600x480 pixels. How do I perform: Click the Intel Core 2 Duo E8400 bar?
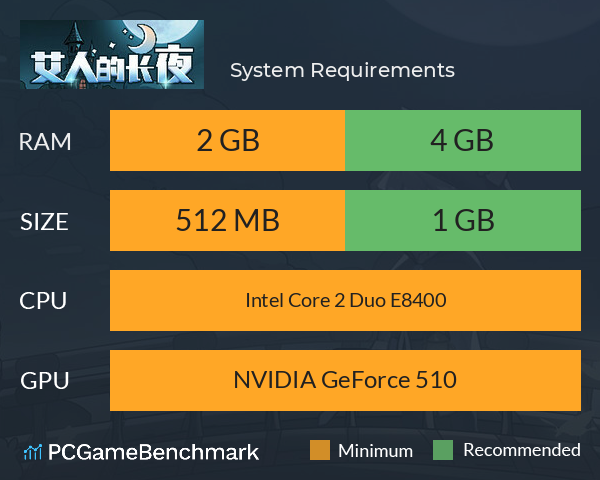(345, 300)
